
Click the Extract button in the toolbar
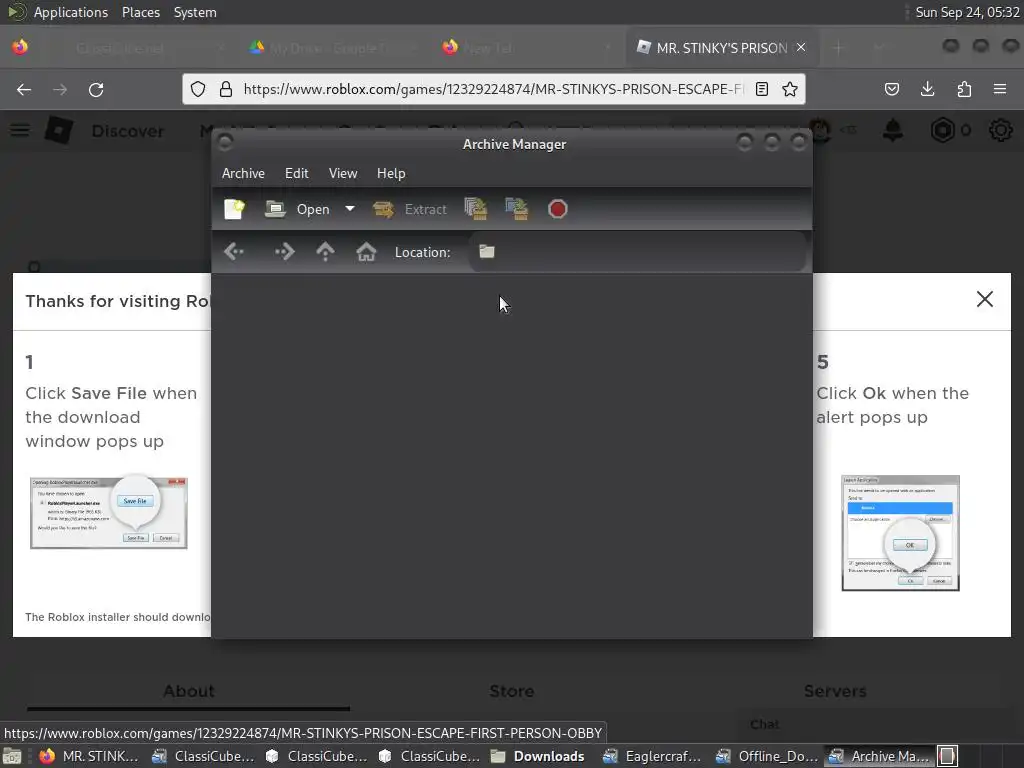(x=409, y=209)
